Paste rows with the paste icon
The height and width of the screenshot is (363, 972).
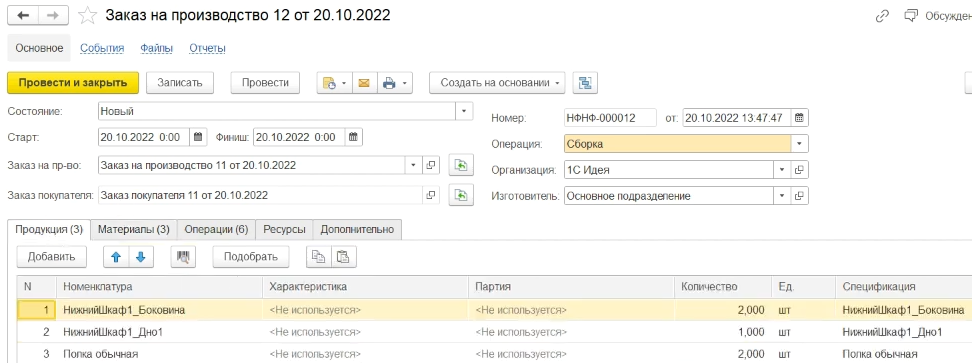point(344,257)
